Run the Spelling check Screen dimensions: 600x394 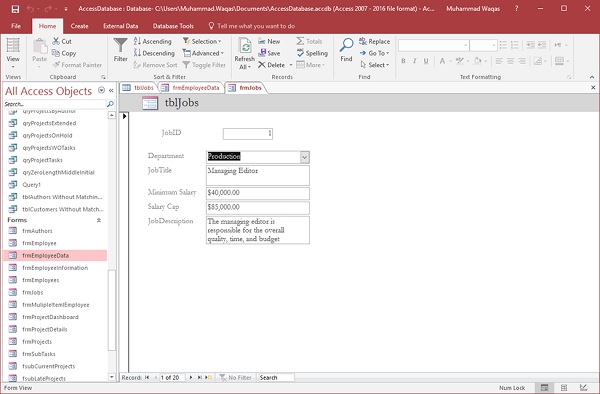[x=312, y=53]
